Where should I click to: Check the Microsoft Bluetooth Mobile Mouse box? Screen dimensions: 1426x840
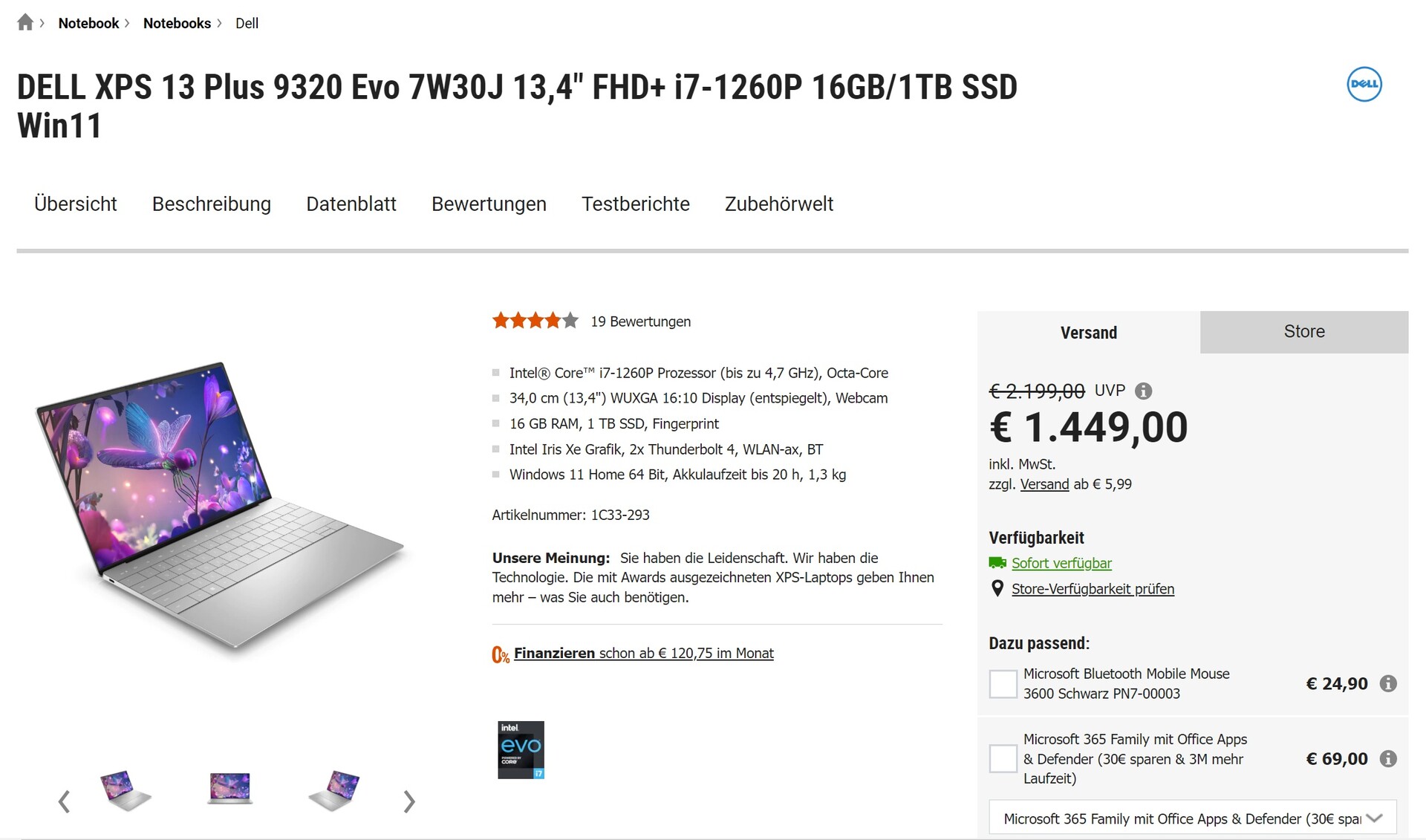pos(1003,683)
